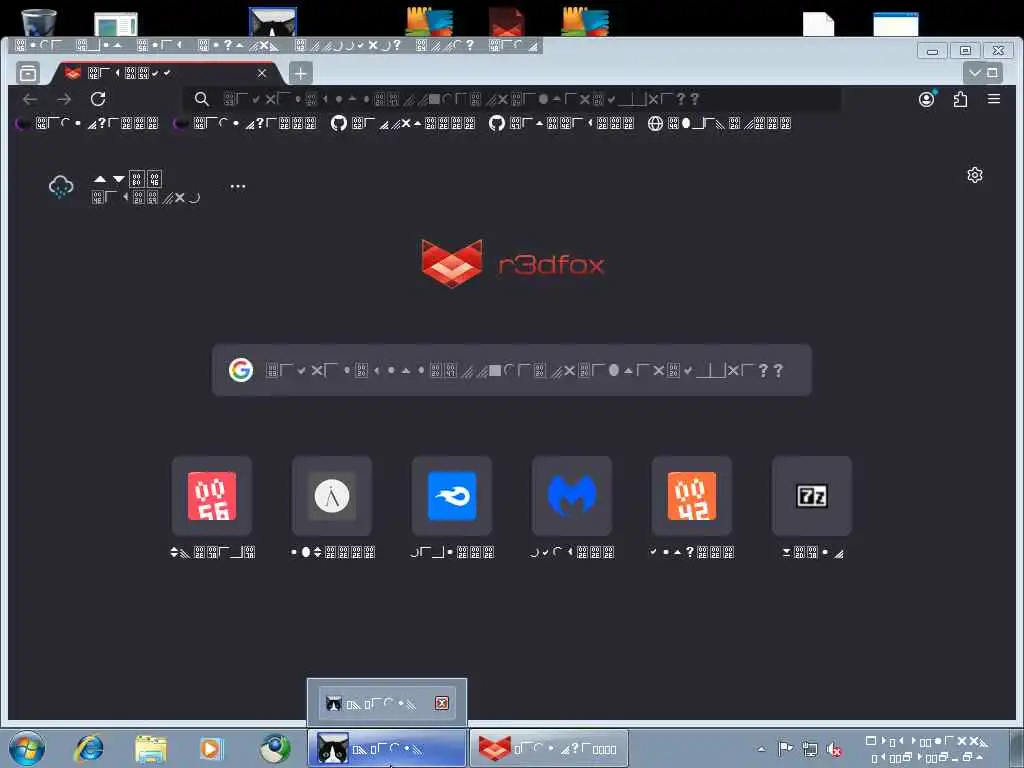
Task: Open Windows Explorer folder on taskbar
Action: [x=151, y=748]
